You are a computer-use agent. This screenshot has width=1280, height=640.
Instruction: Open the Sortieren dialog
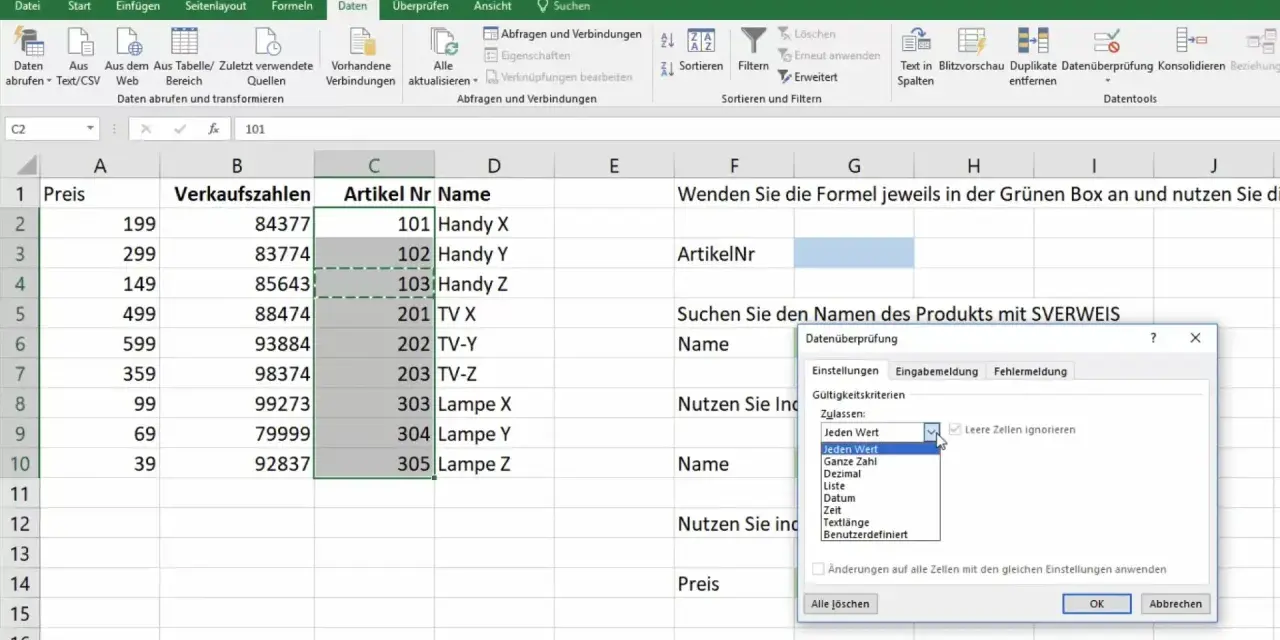point(701,50)
